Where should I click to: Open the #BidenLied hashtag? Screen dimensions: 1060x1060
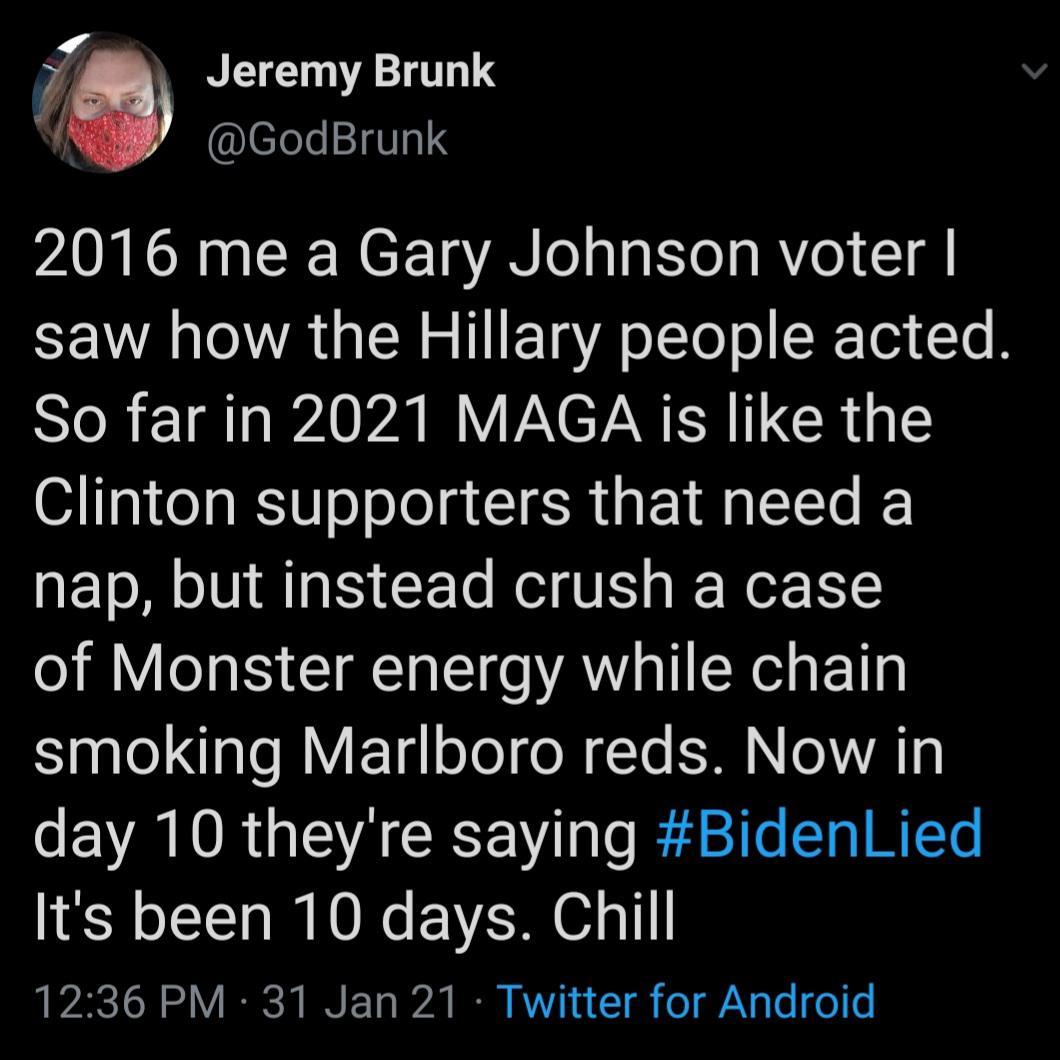tap(820, 834)
